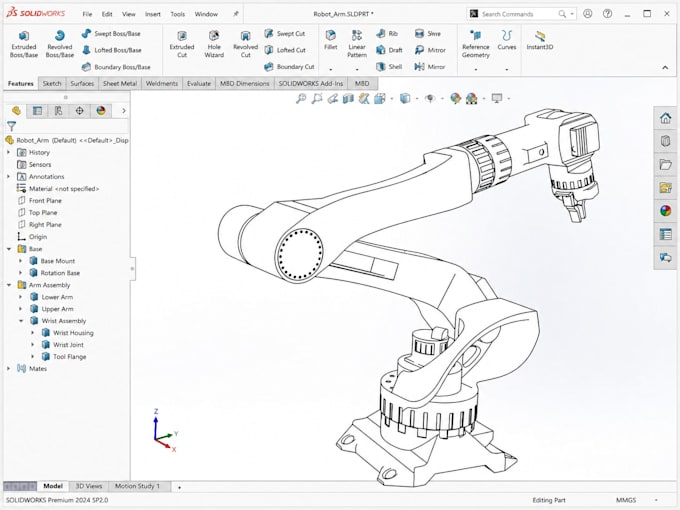Open the MMGS unit system status
680x510 pixels.
[626, 500]
